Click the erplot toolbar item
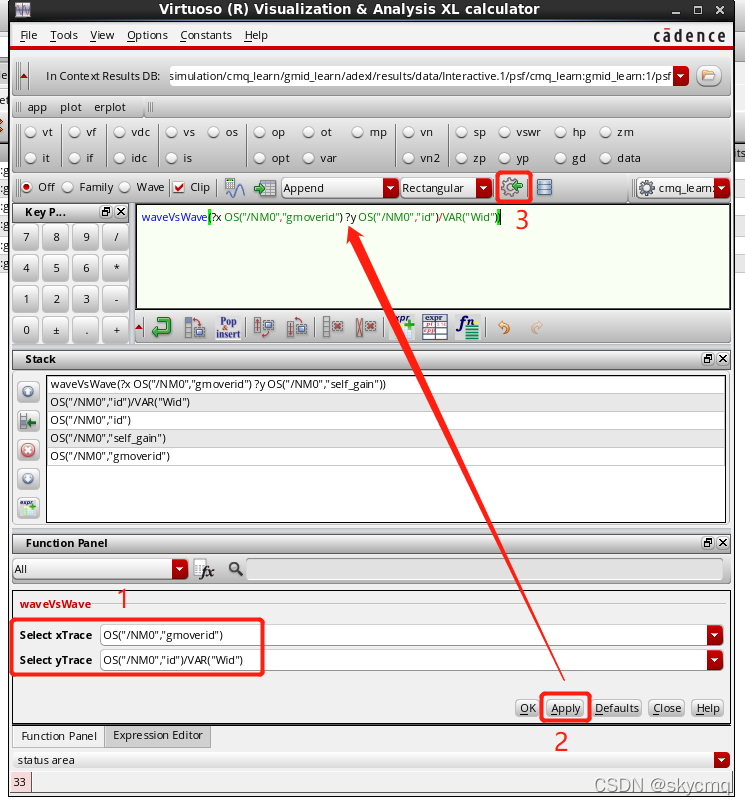745x805 pixels. pyautogui.click(x=109, y=107)
